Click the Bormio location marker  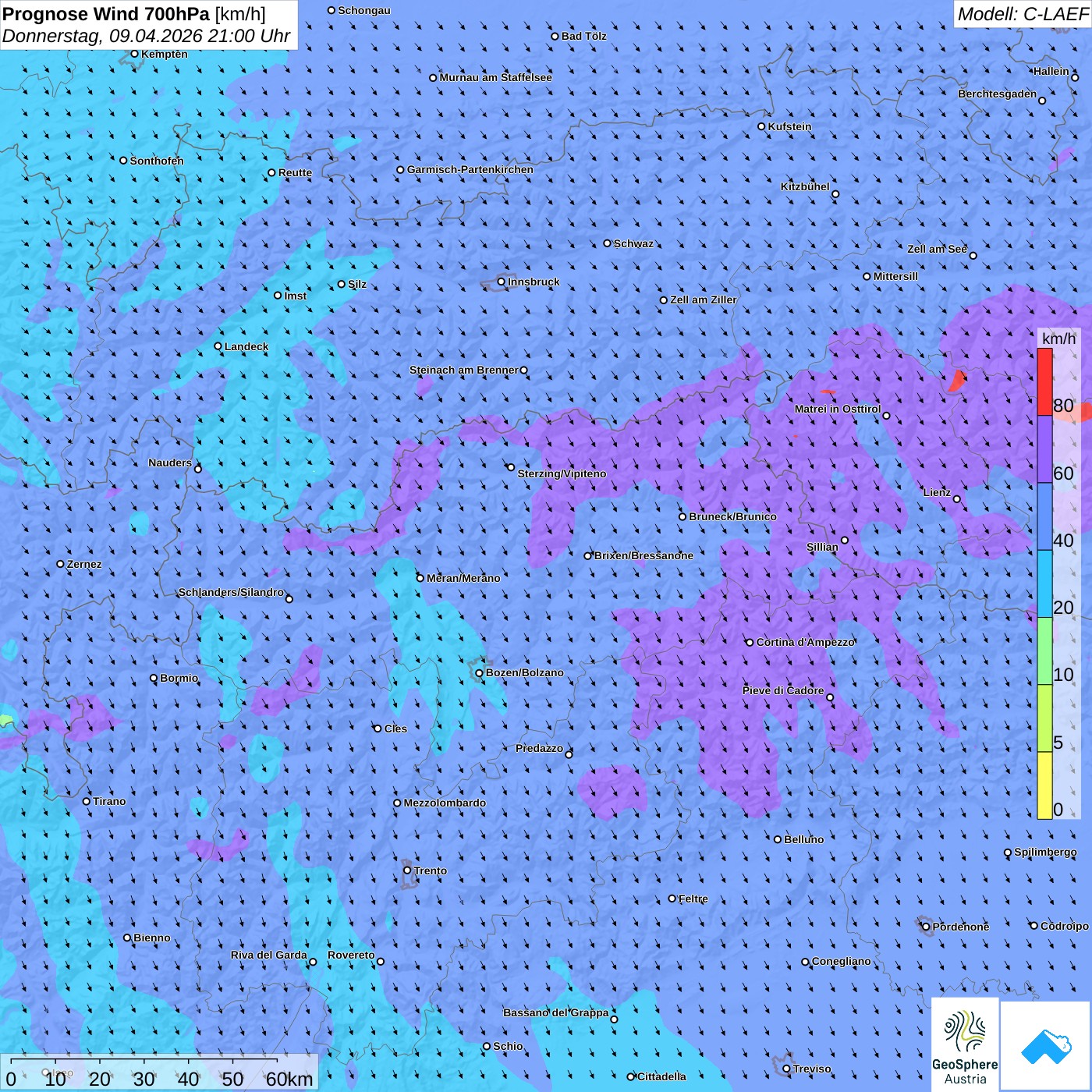click(x=154, y=678)
